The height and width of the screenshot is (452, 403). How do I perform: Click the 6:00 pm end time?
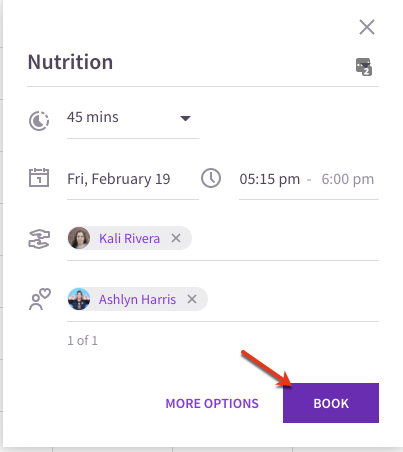(348, 179)
